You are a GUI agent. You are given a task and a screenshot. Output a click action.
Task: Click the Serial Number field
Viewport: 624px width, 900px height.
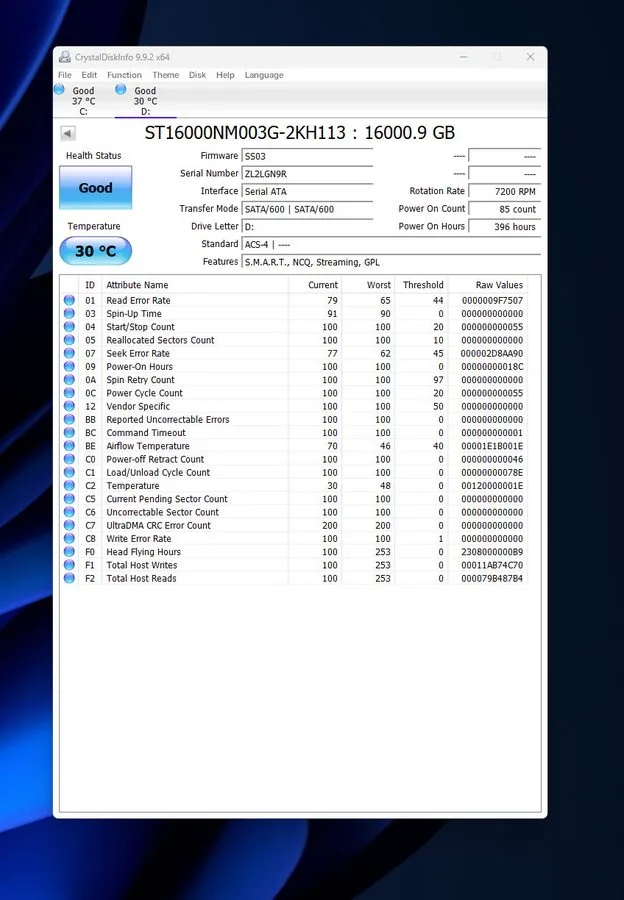click(308, 173)
